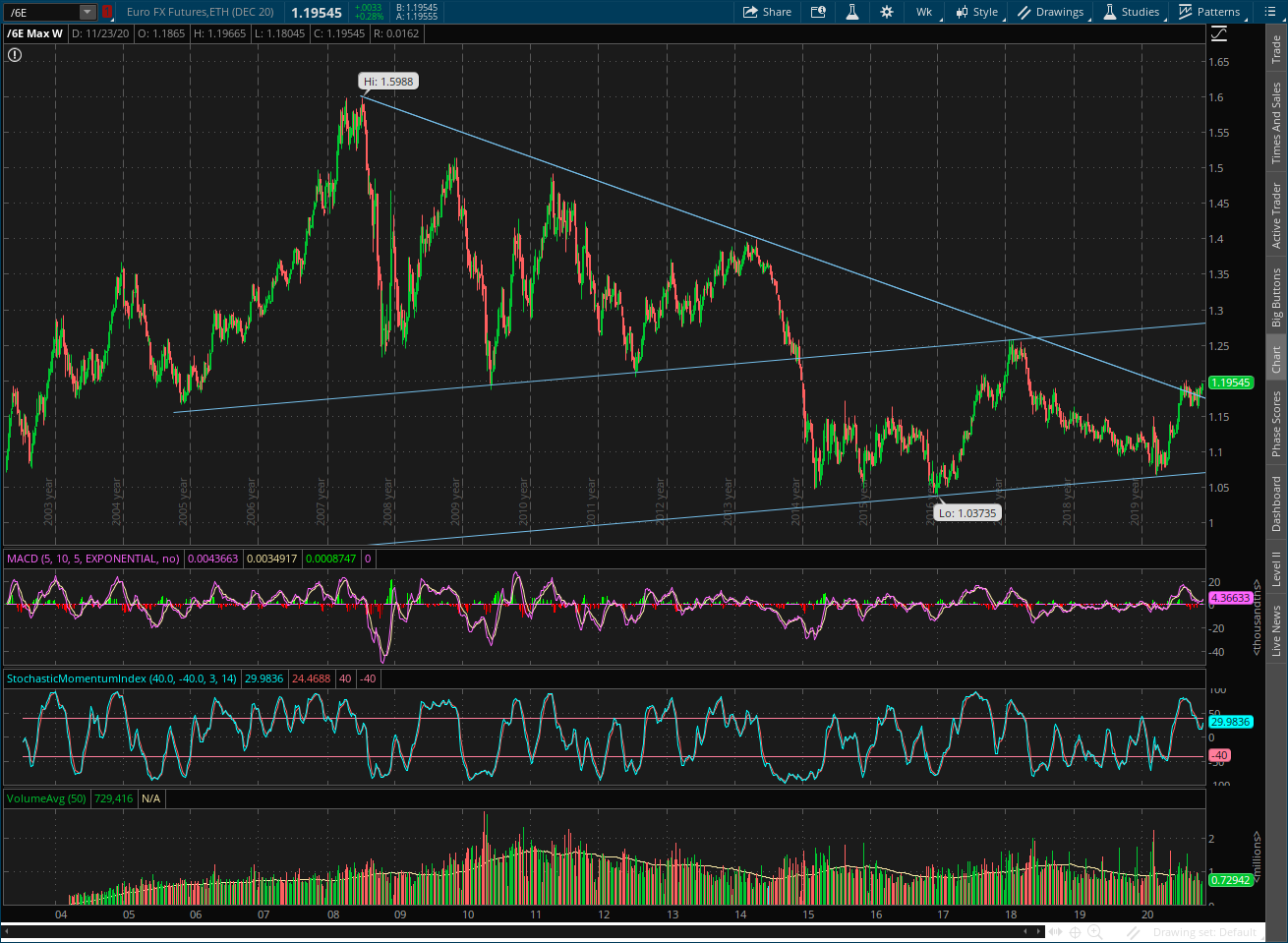Viewport: 1288px width, 943px height.
Task: Open the hamburger list menu icon at top right
Action: tap(1268, 12)
